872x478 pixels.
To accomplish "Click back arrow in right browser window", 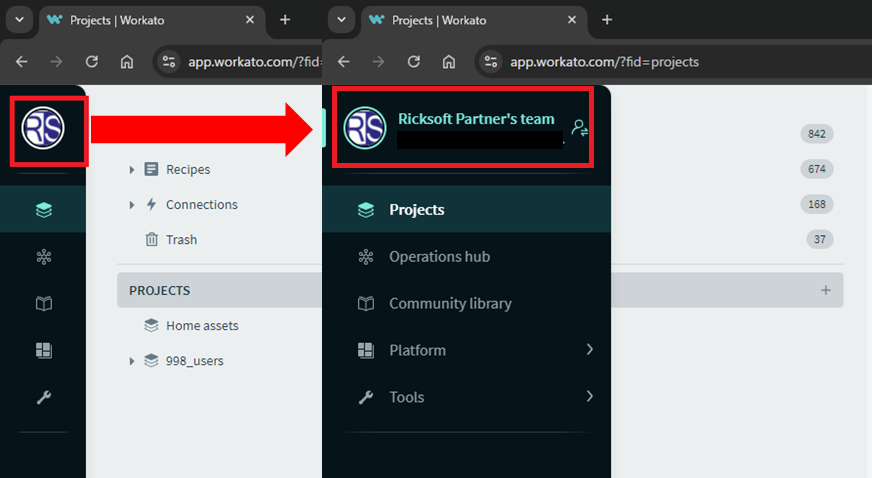I will point(344,62).
